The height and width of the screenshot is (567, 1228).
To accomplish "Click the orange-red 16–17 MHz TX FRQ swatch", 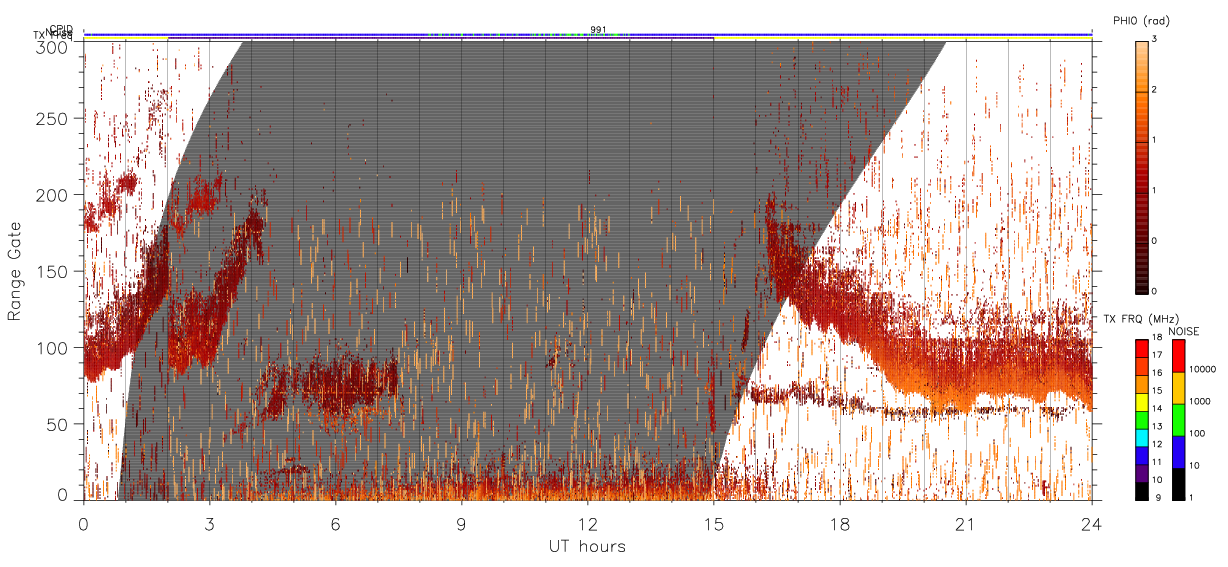I will coord(1142,367).
